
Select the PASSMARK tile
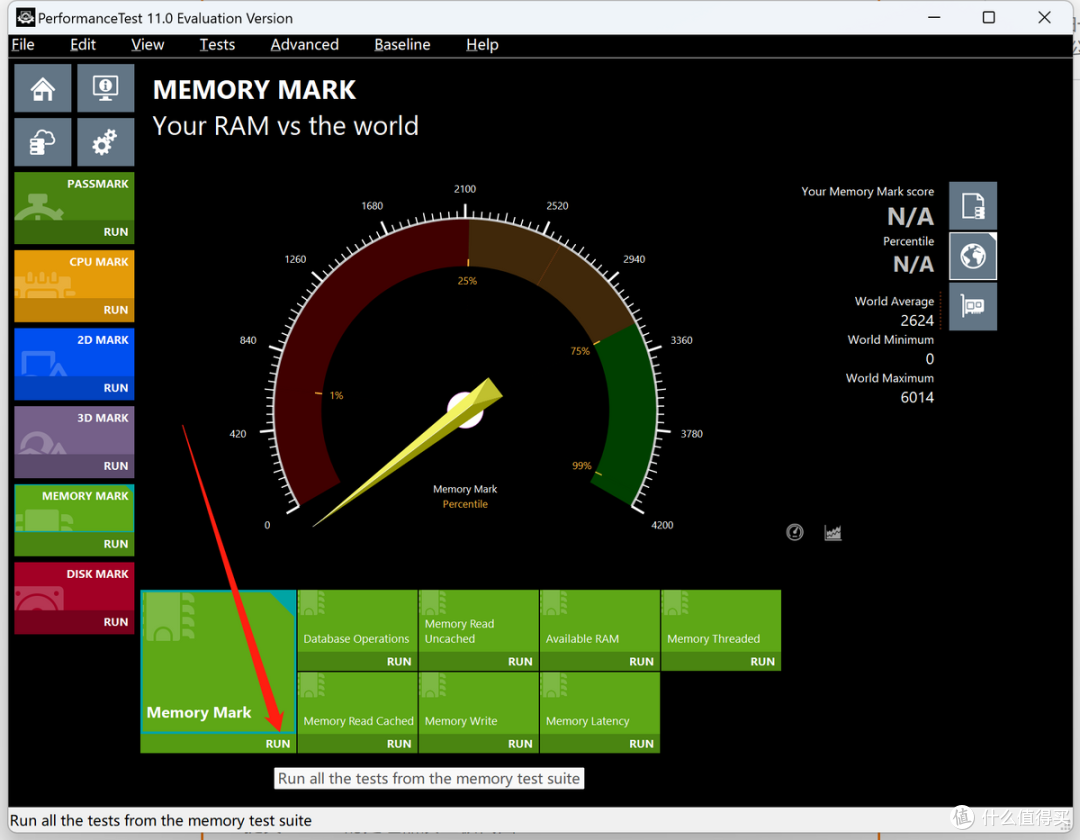(x=74, y=196)
